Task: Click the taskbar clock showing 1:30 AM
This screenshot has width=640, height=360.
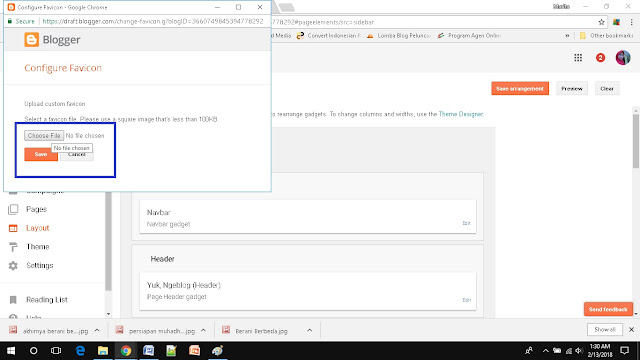Action: [600, 351]
